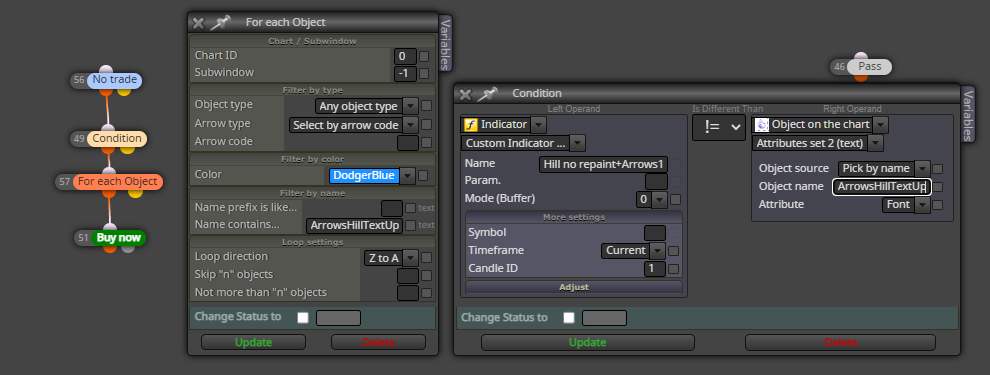Open the Attributes set 2 (text) dropdown
This screenshot has width=990, height=375.
click(875, 143)
